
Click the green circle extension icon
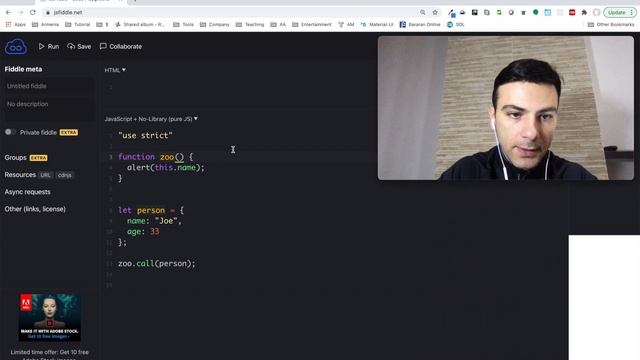(x=536, y=13)
